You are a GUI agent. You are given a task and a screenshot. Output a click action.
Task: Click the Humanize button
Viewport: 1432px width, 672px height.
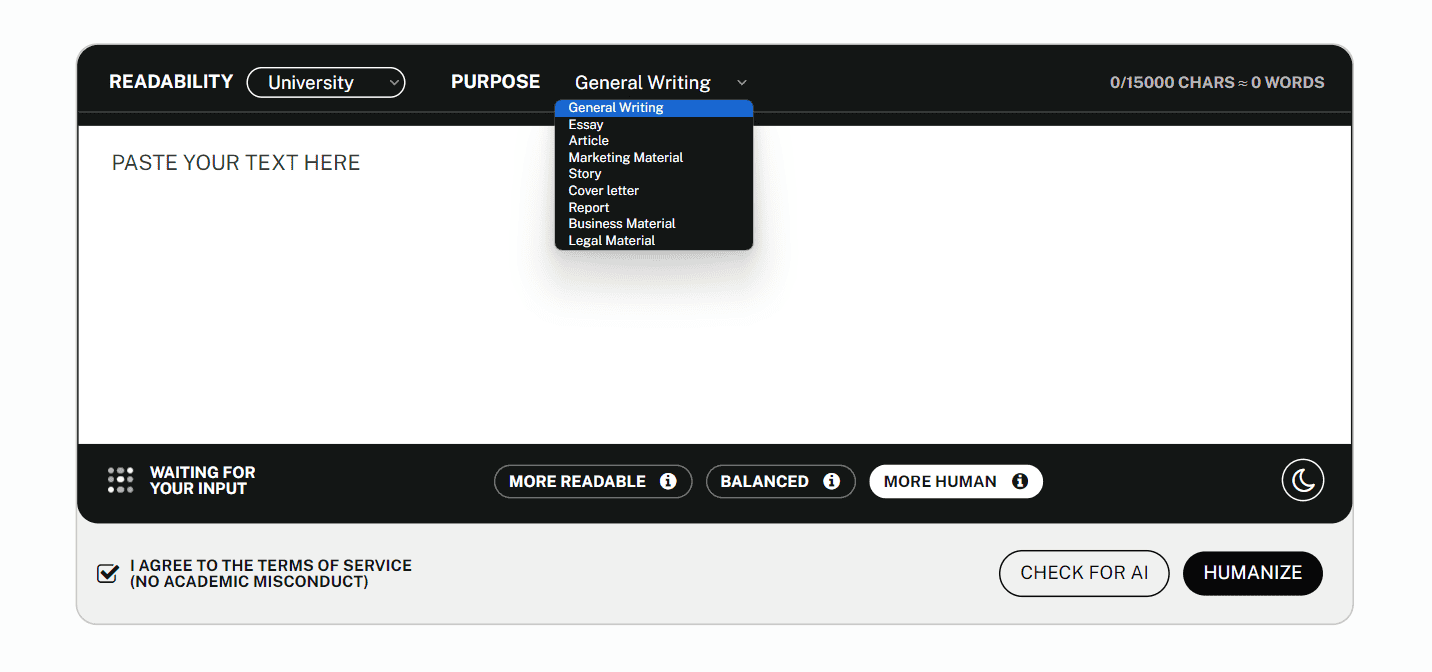[x=1253, y=573]
